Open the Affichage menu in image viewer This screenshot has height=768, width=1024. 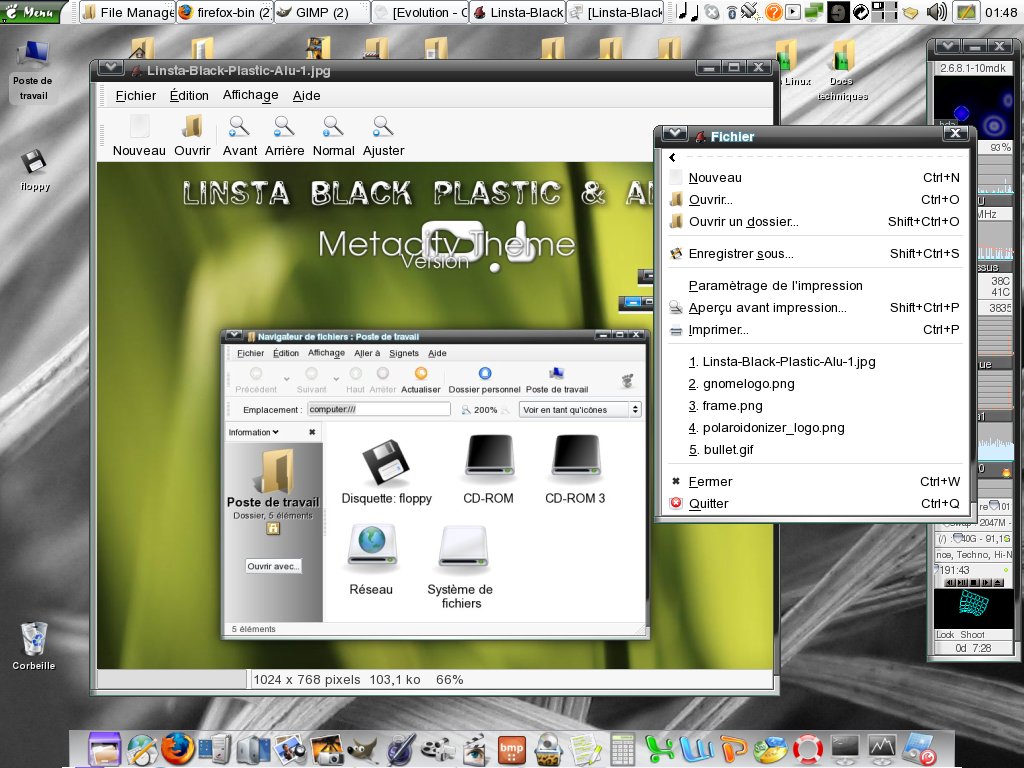click(x=251, y=95)
